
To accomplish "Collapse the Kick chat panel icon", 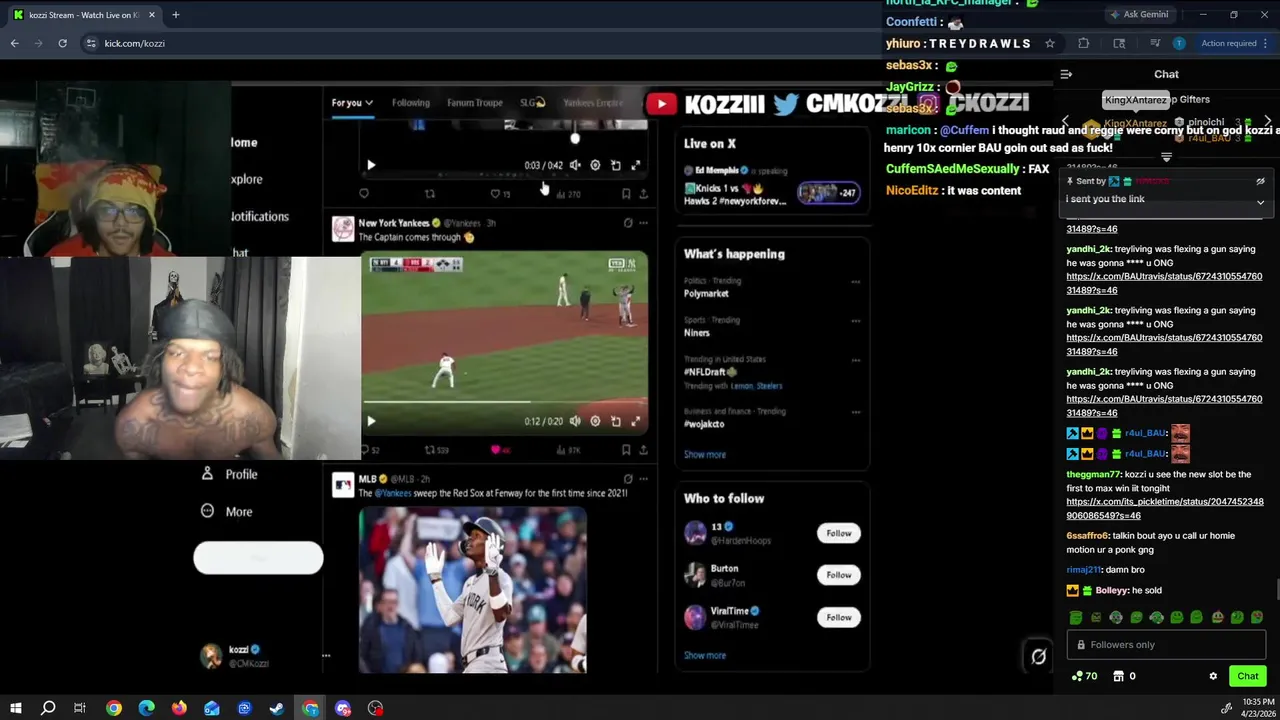I will pyautogui.click(x=1066, y=74).
